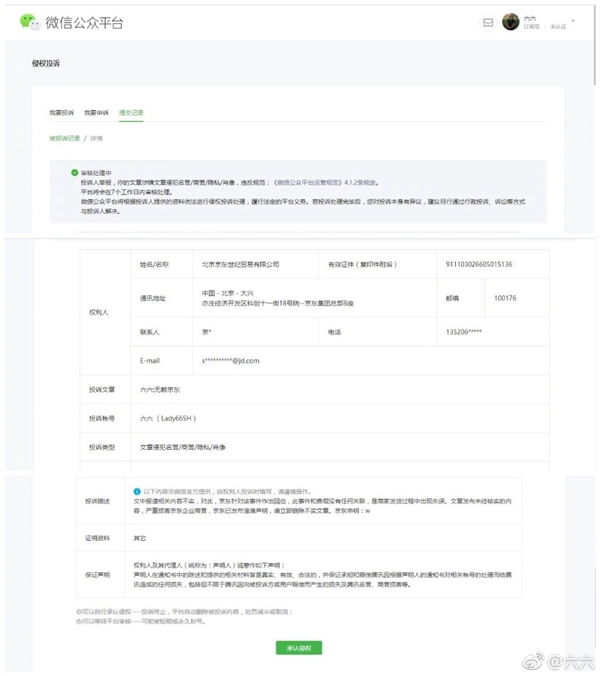Go back via 被投诉记录 breadcrumb
Viewport: 600px width, 676px height.
point(65,137)
